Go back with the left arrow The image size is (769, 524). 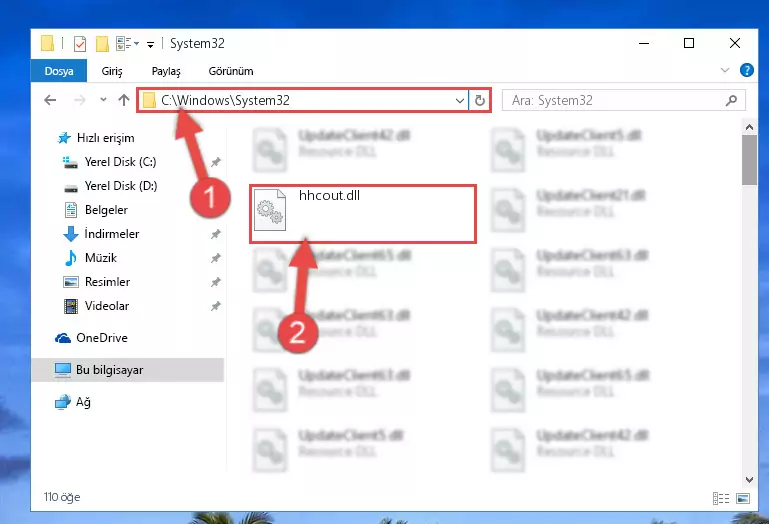[50, 100]
